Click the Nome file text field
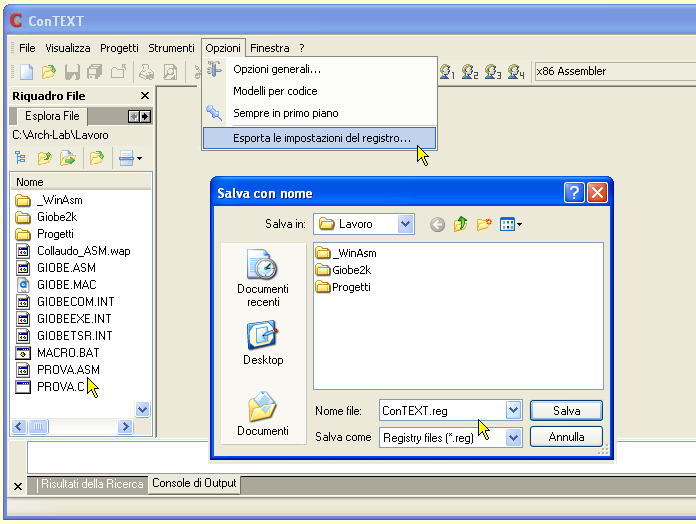This screenshot has height=524, width=696. tap(443, 410)
